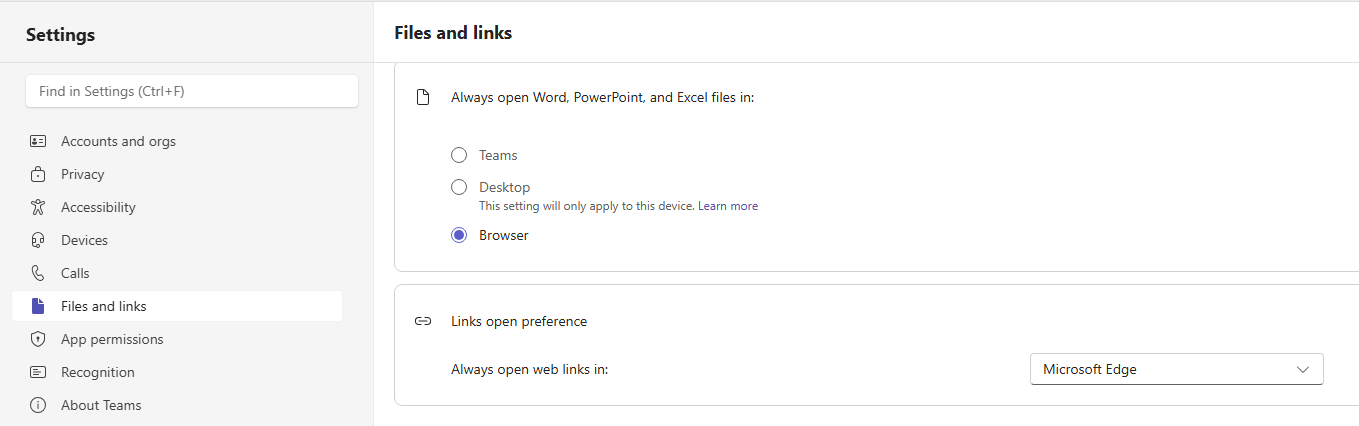
Task: Open the Learn more link
Action: (728, 206)
